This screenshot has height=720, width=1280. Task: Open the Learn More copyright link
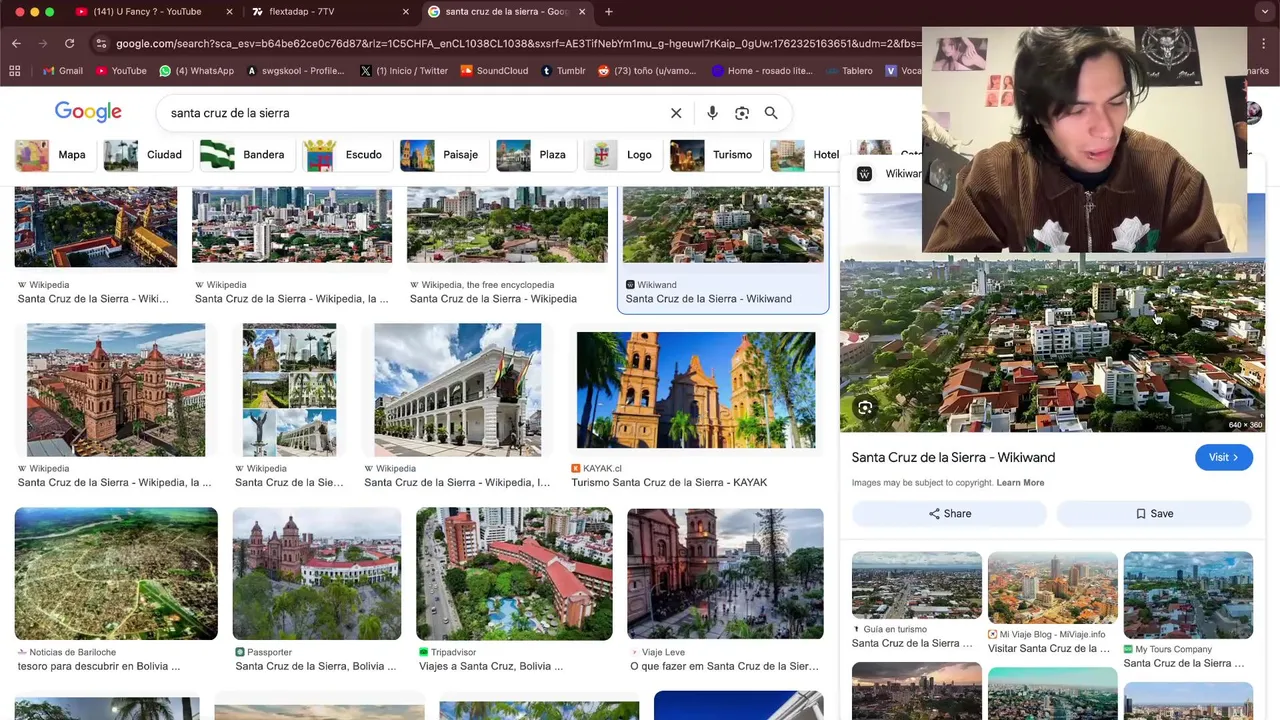click(x=1020, y=482)
